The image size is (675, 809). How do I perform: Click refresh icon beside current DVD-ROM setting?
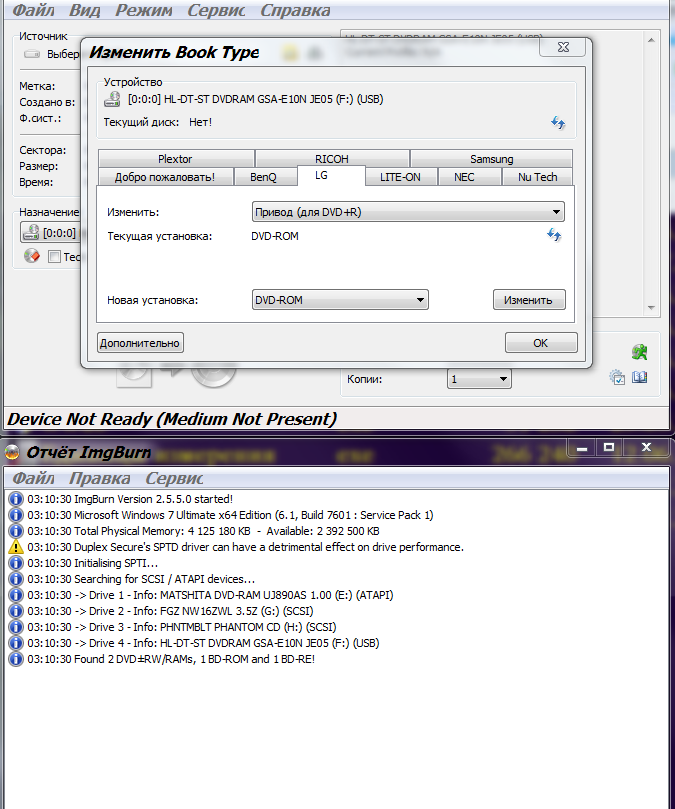click(554, 235)
